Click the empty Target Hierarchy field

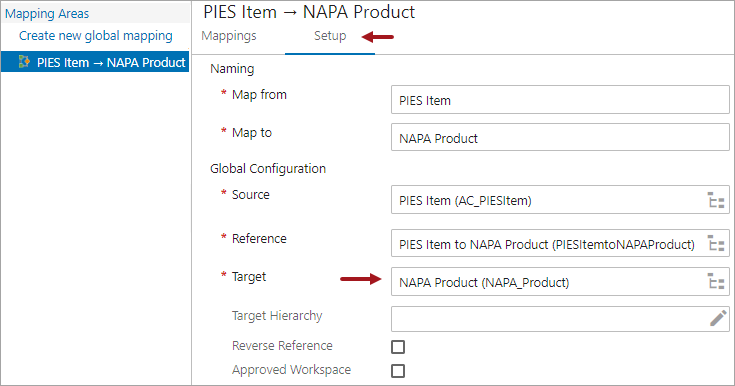coord(549,319)
